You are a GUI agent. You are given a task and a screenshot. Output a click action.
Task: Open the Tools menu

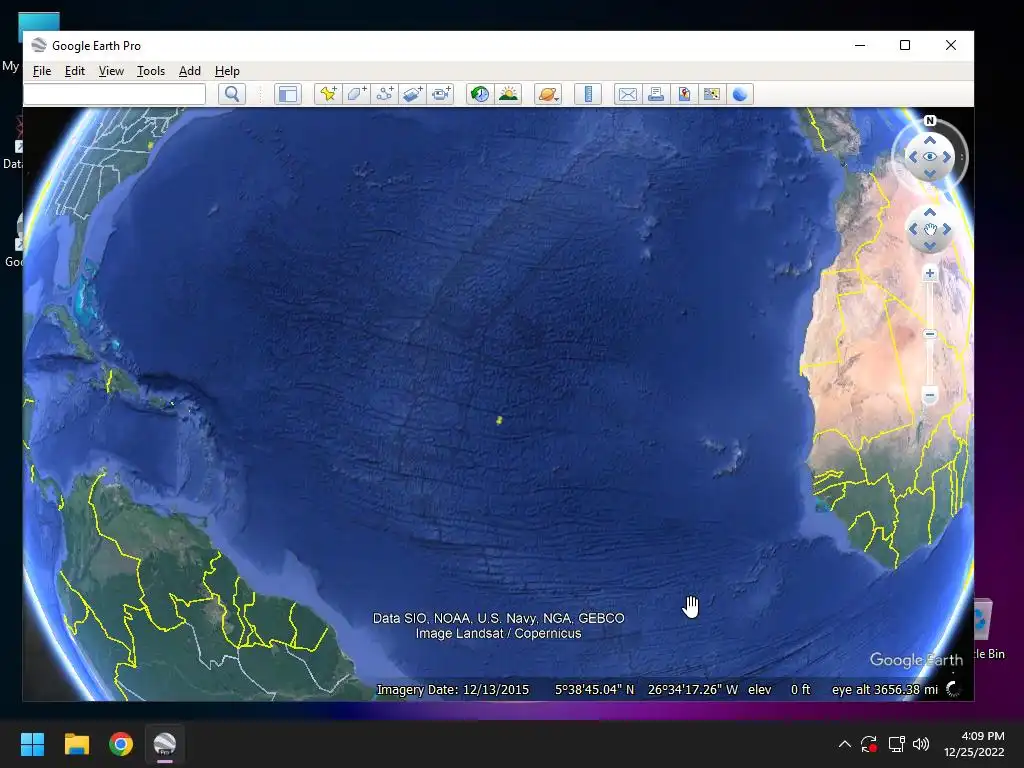tap(151, 71)
